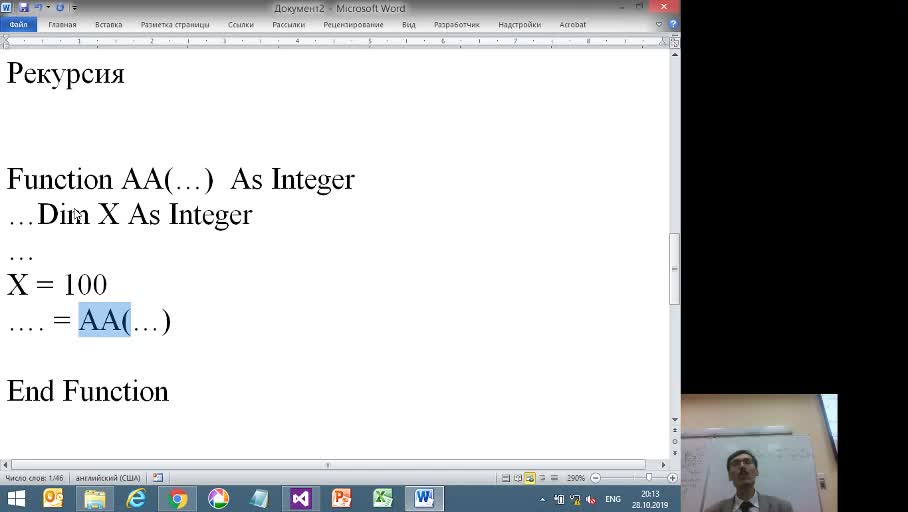Click the Undo arrow icon
This screenshot has width=908, height=512.
click(x=38, y=8)
